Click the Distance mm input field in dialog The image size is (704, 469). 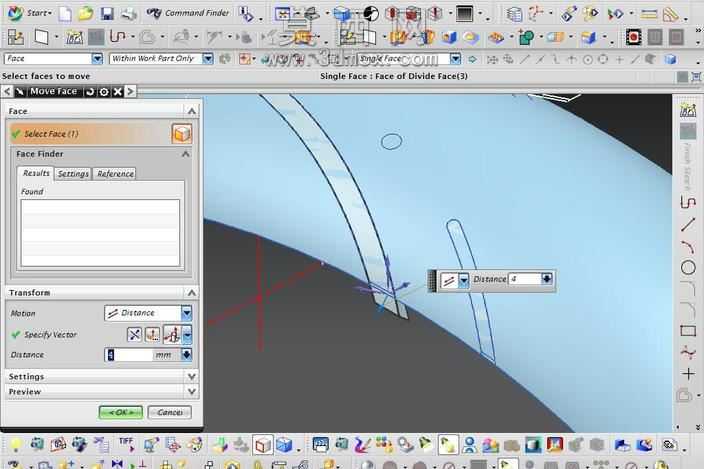[x=129, y=355]
